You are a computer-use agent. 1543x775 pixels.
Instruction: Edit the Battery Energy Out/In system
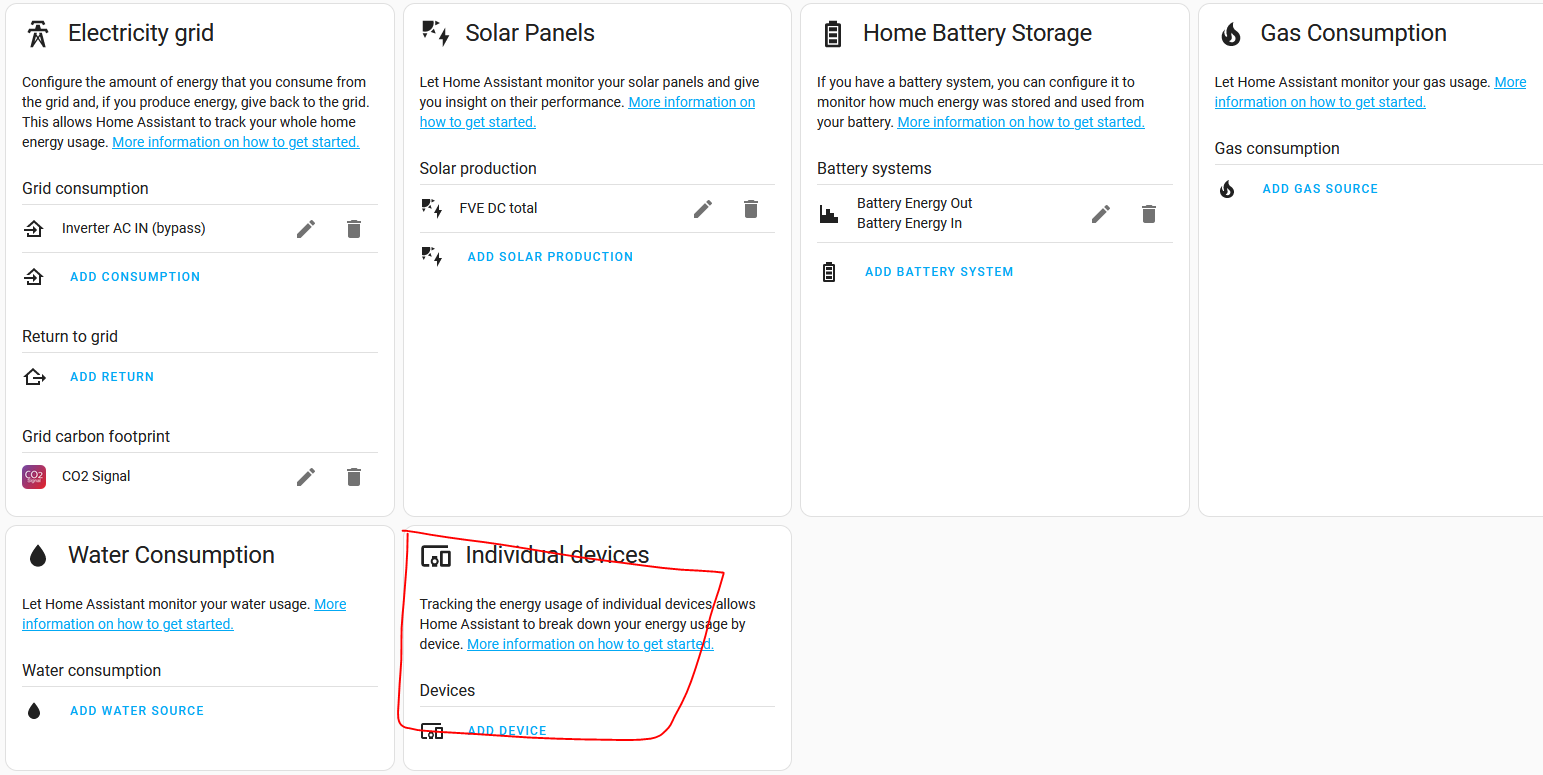[x=1101, y=214]
